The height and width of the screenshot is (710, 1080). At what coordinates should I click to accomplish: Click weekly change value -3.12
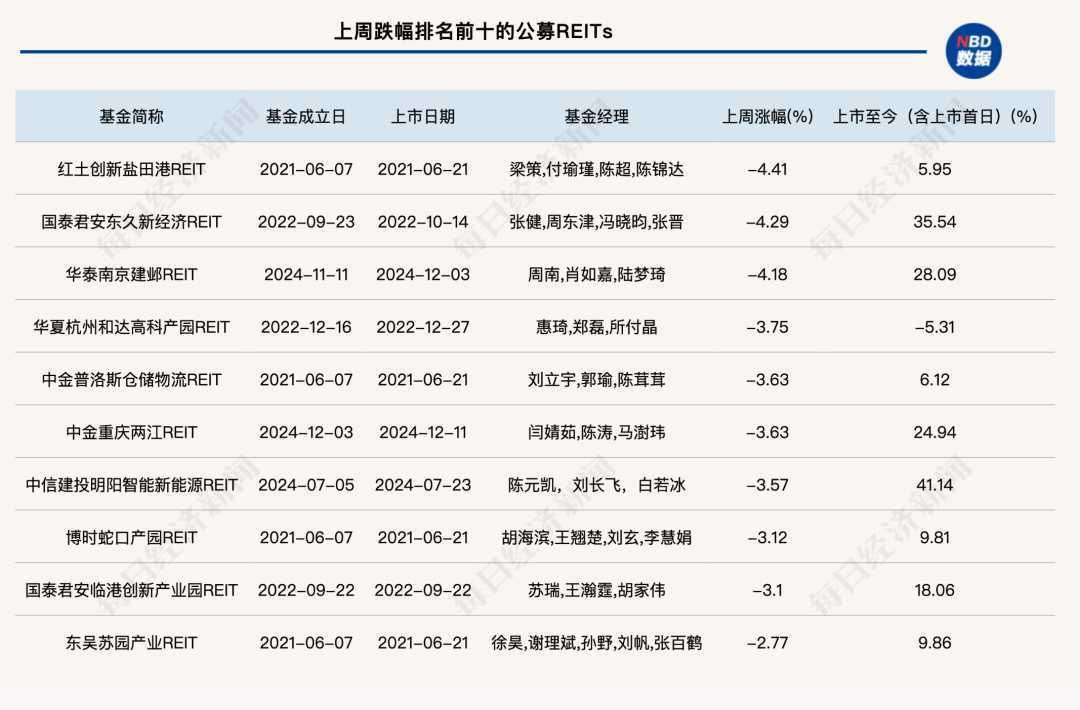[767, 537]
